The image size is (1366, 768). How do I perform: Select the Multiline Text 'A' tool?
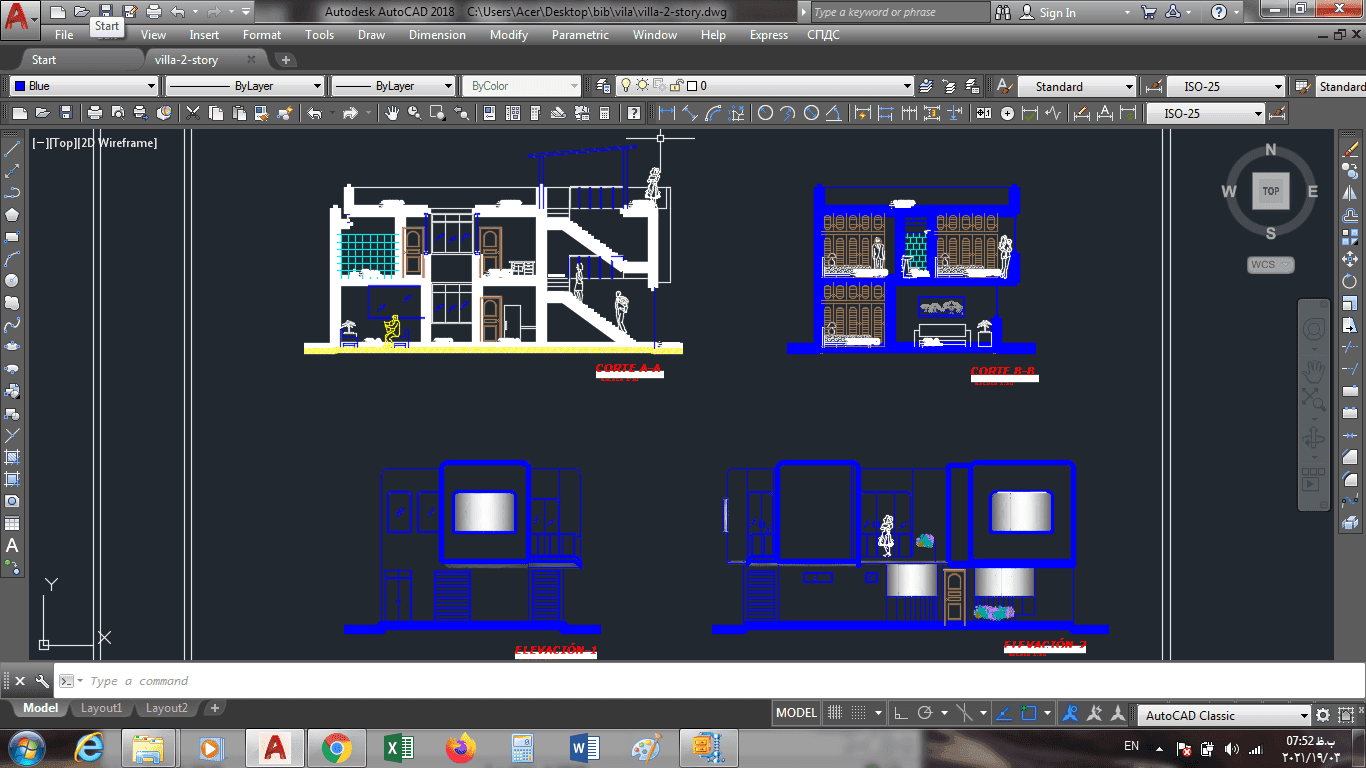pos(12,546)
